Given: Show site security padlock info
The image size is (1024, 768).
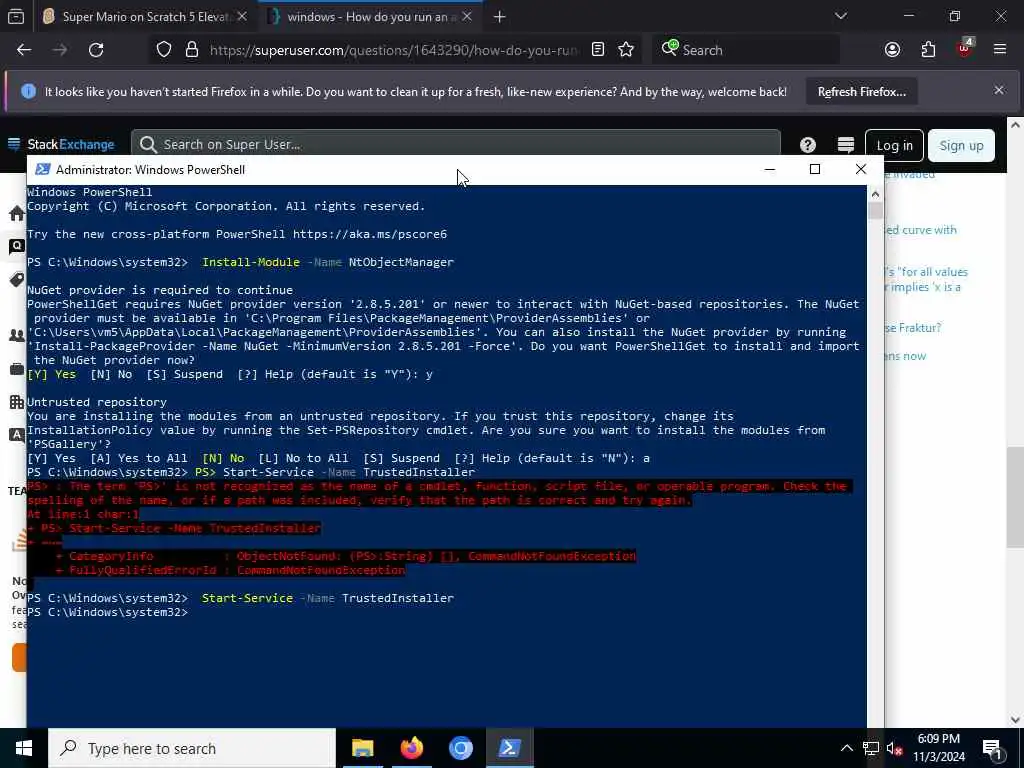Looking at the screenshot, I should (192, 50).
